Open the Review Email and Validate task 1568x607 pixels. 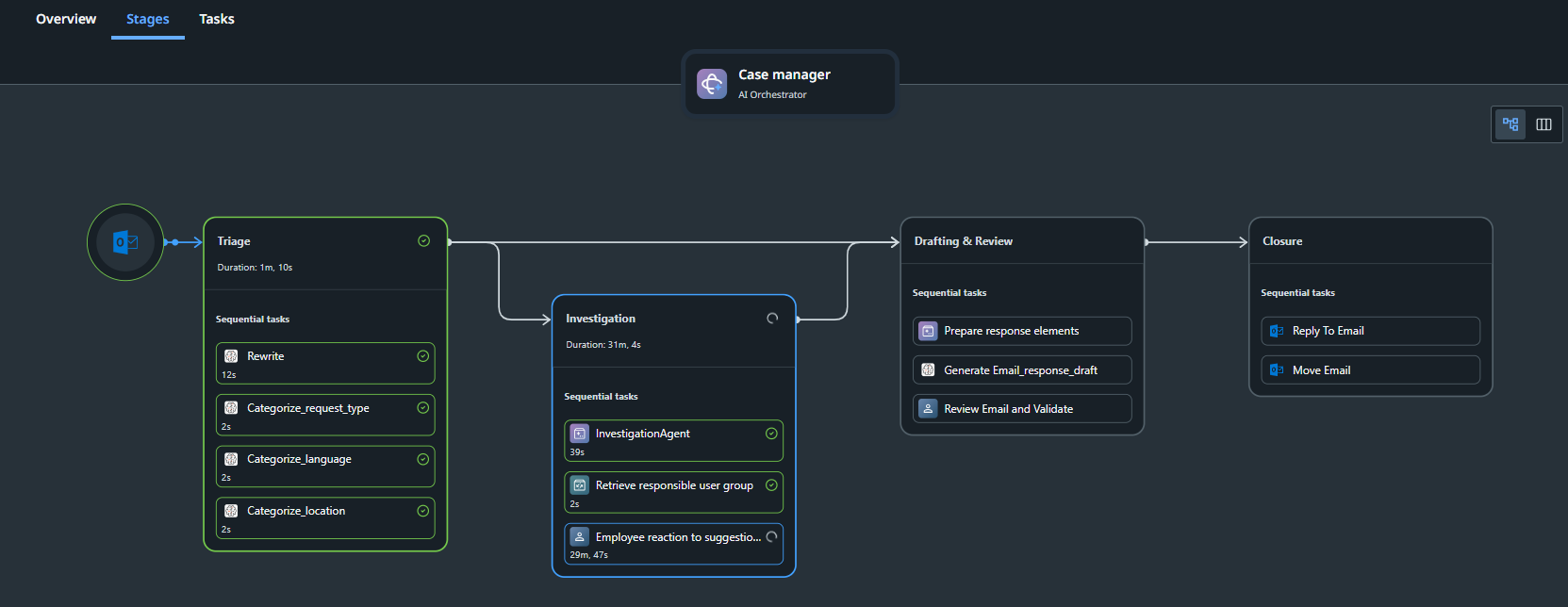pyautogui.click(x=1022, y=409)
